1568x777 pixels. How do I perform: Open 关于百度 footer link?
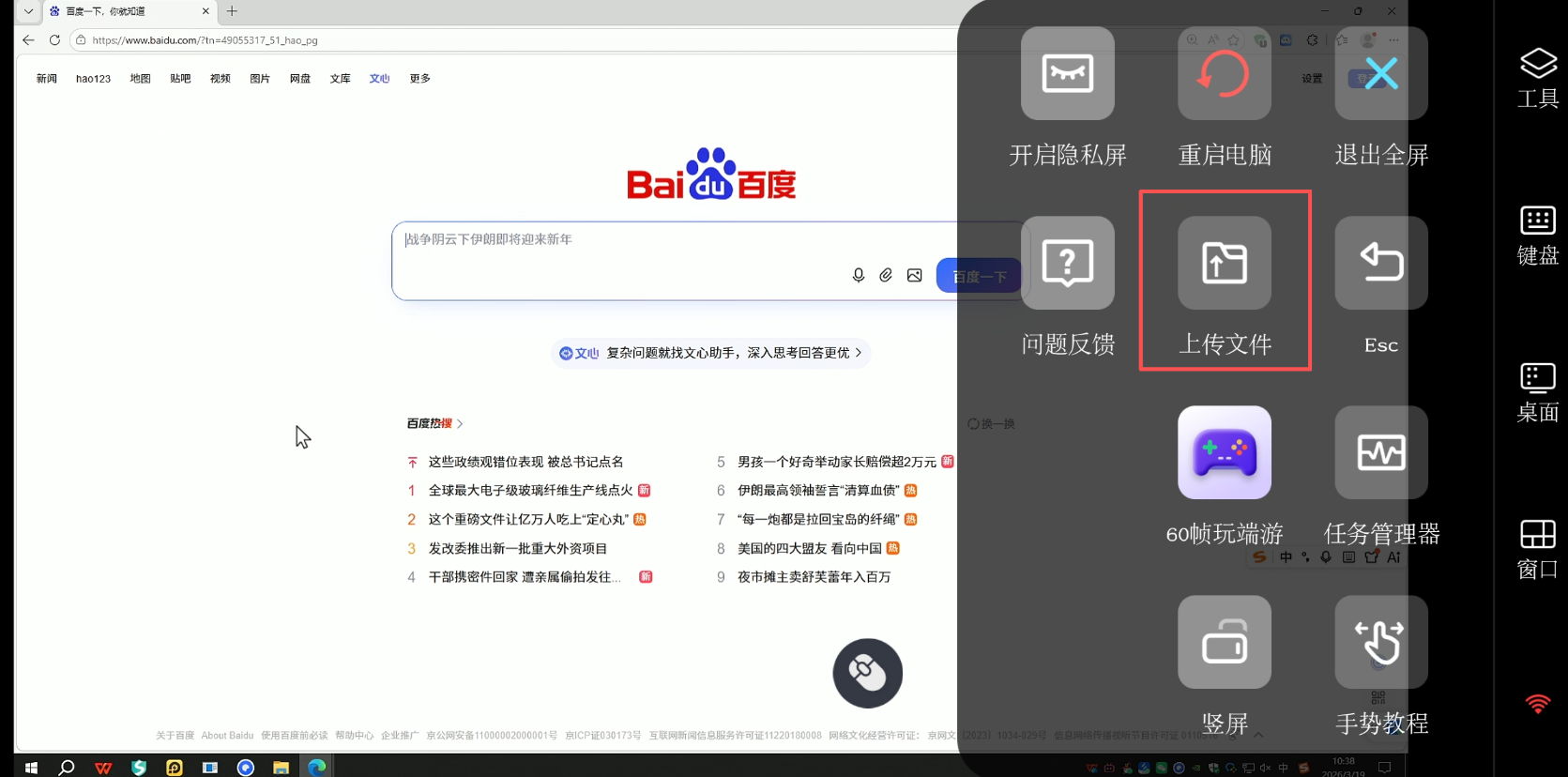coord(175,736)
